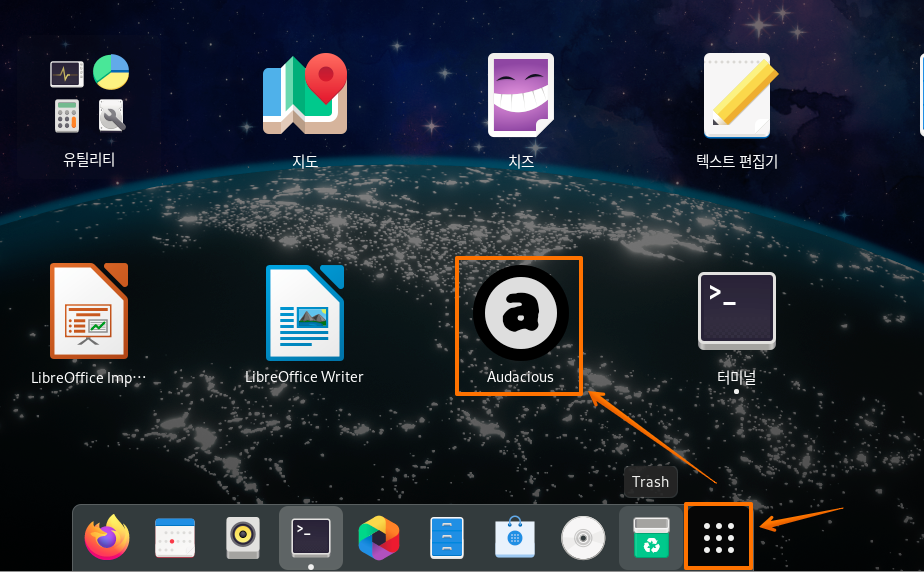
Task: Open the 유틸리티 app folder
Action: (89, 108)
